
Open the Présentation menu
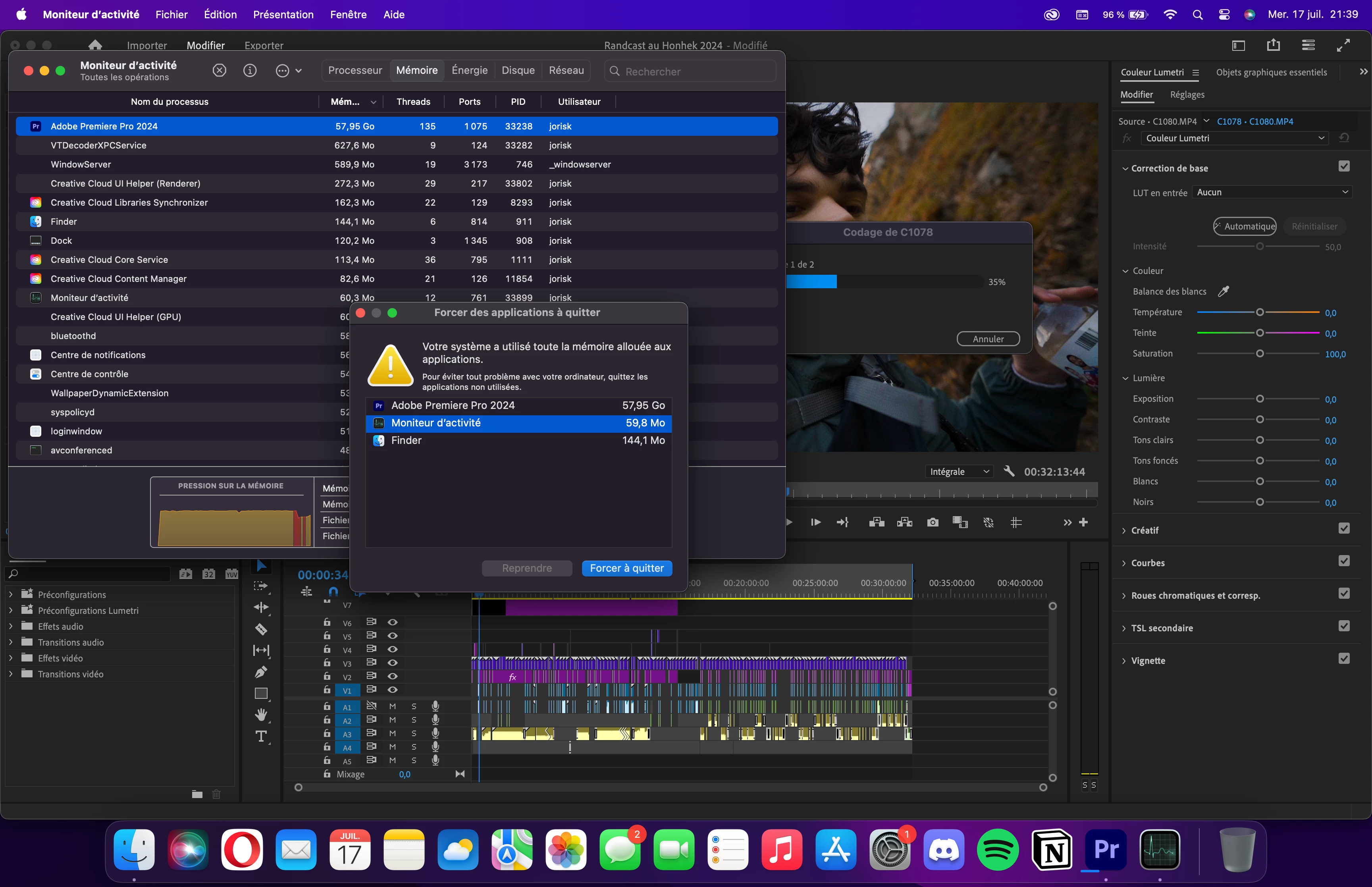click(x=283, y=14)
